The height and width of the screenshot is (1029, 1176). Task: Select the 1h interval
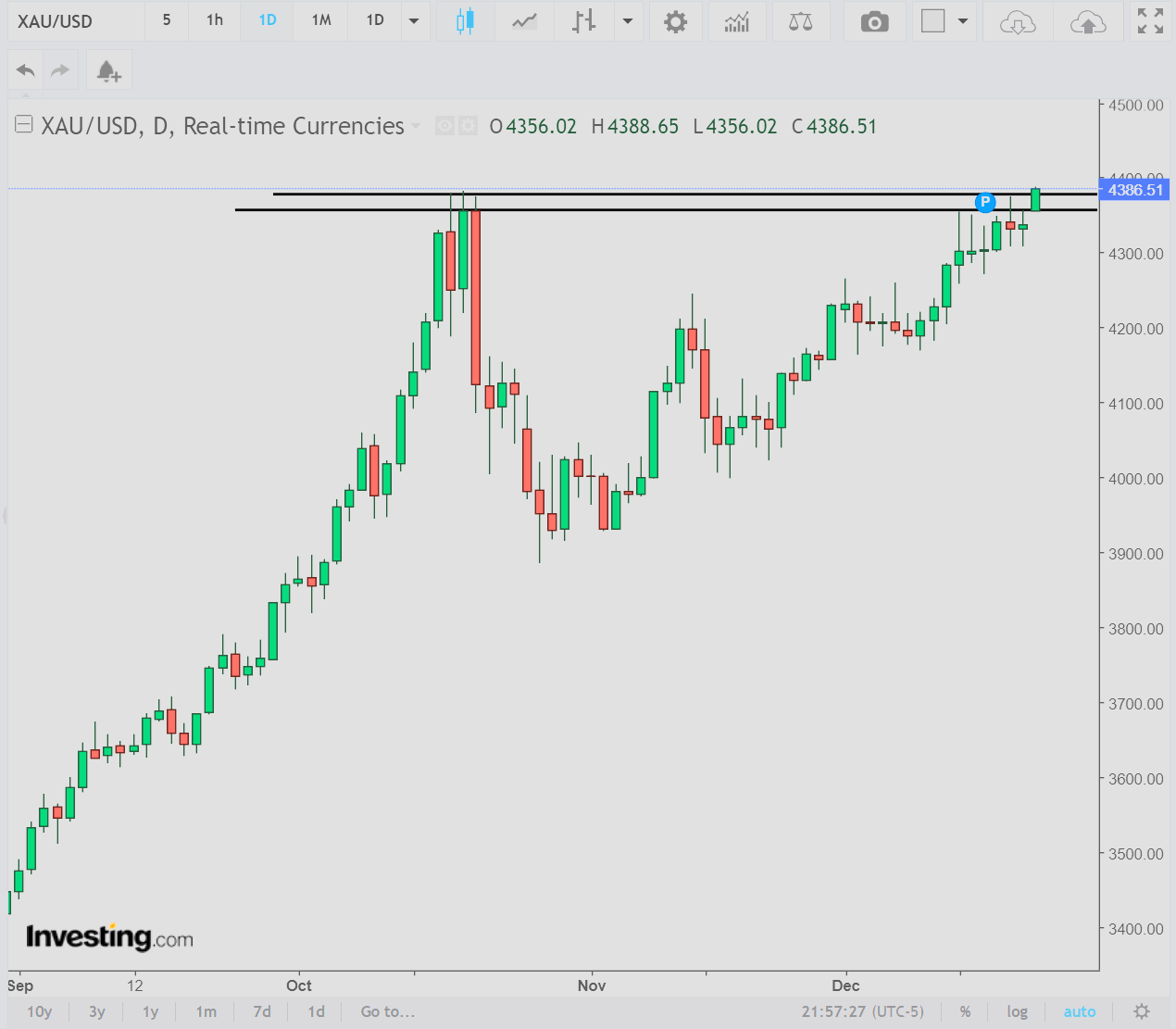[x=215, y=20]
